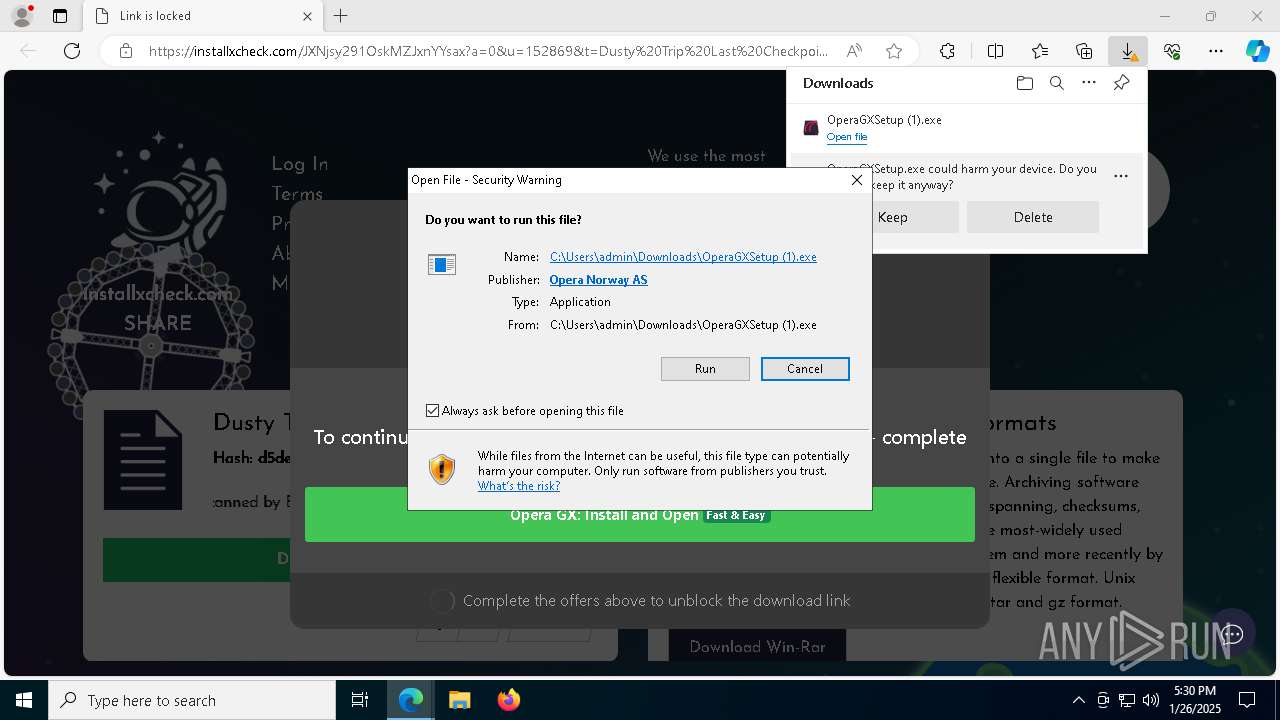Open Task View on taskbar
1280x720 pixels.
click(x=360, y=700)
